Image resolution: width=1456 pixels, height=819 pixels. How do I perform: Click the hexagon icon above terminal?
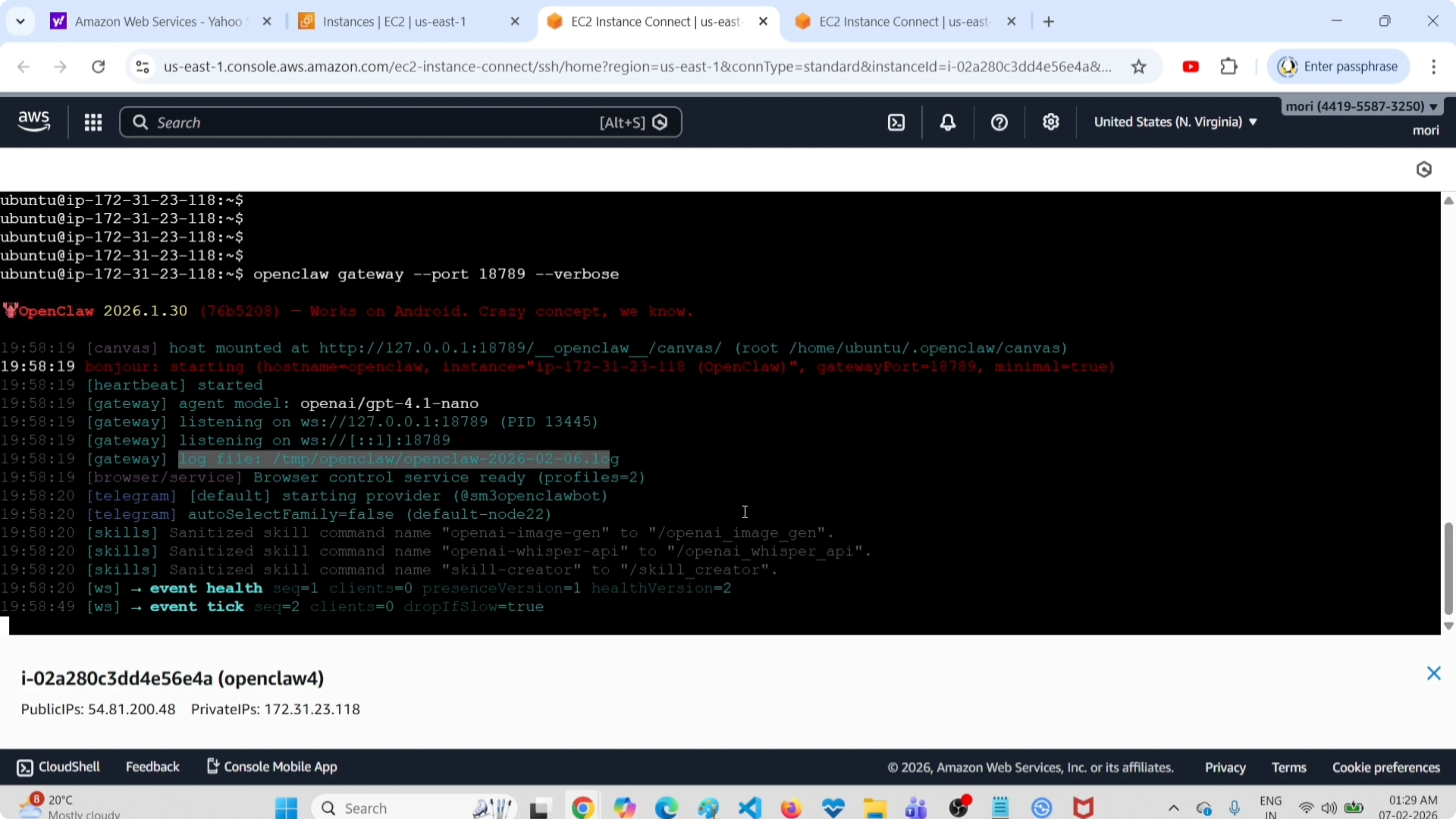1424,170
